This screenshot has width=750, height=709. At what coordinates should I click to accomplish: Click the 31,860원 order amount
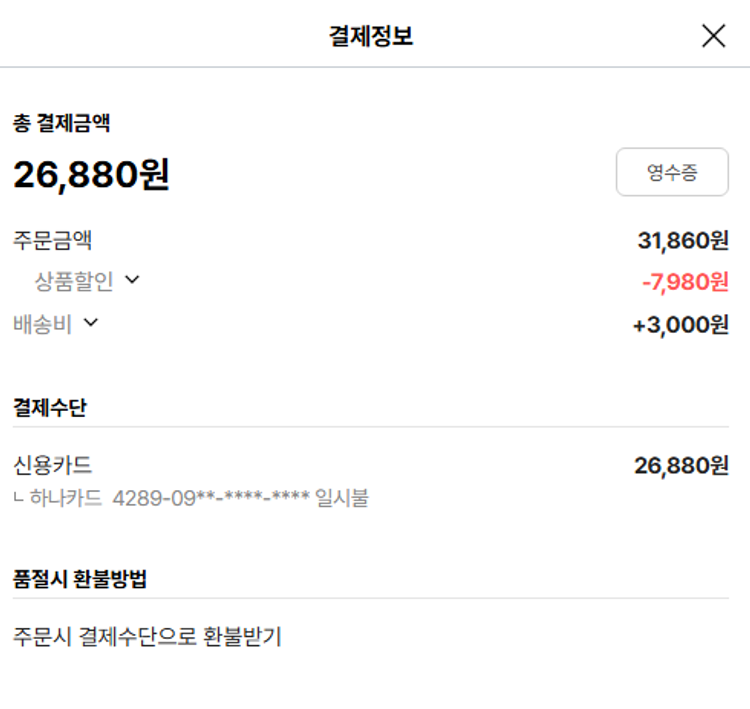(x=683, y=240)
